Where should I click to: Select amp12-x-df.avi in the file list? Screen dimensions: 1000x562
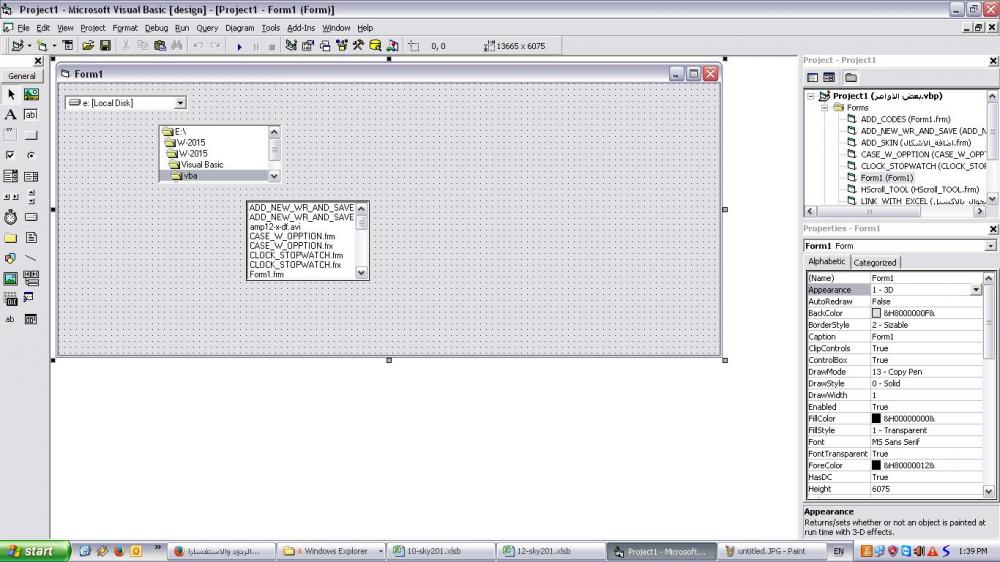(x=275, y=226)
